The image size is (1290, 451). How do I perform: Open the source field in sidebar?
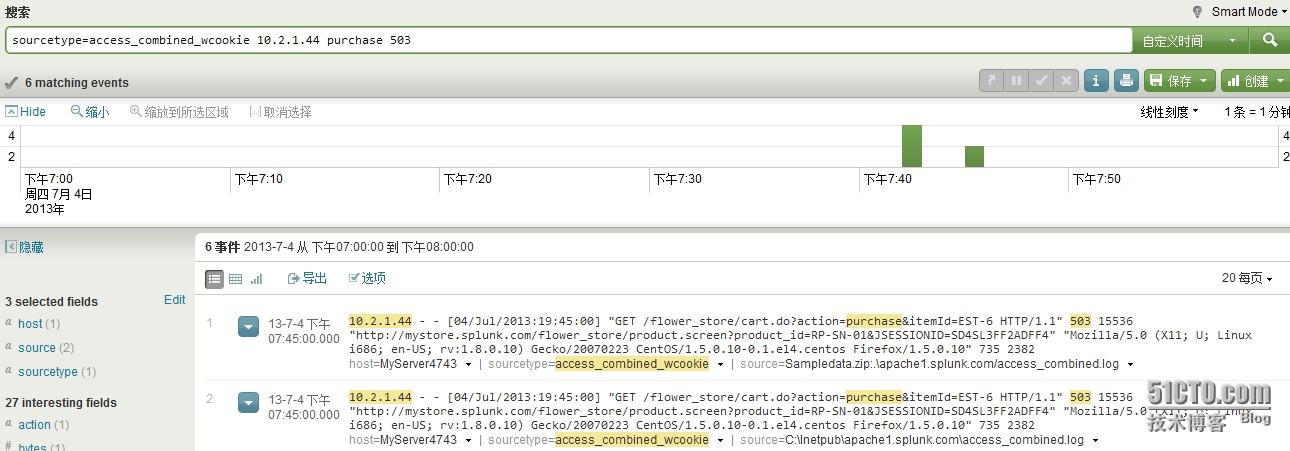click(x=37, y=348)
